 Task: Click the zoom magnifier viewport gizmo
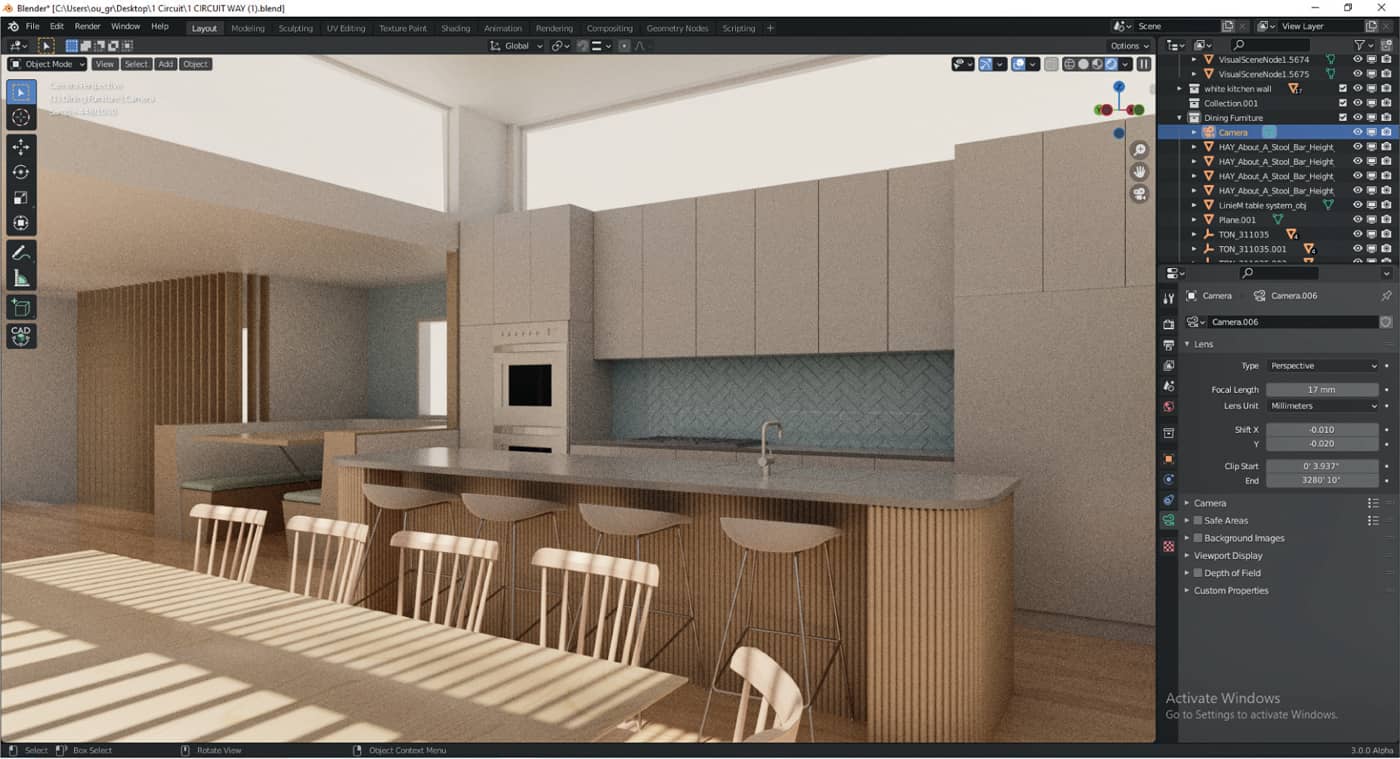pos(1139,150)
